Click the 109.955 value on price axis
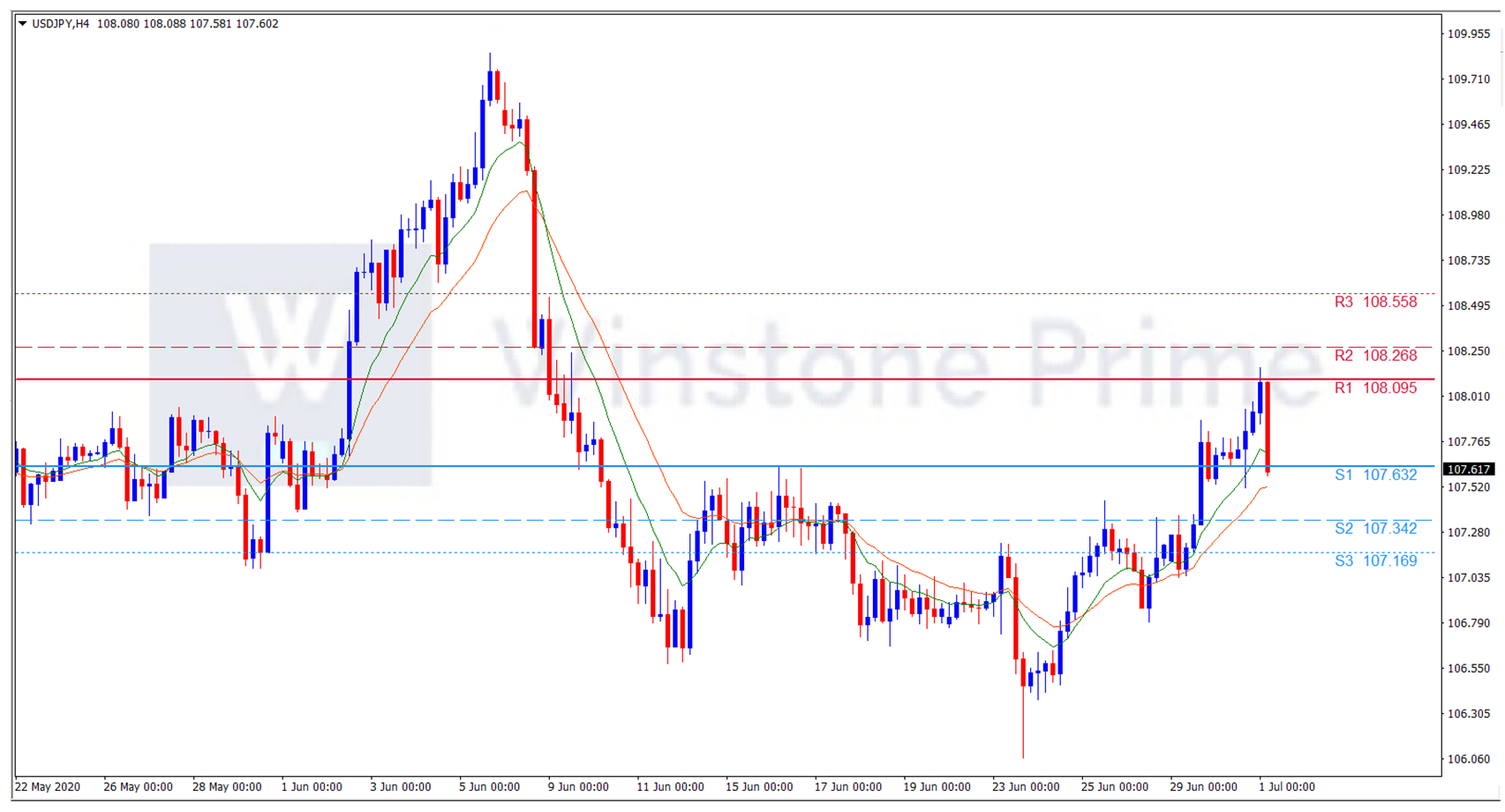The image size is (1505, 812). 1468,34
